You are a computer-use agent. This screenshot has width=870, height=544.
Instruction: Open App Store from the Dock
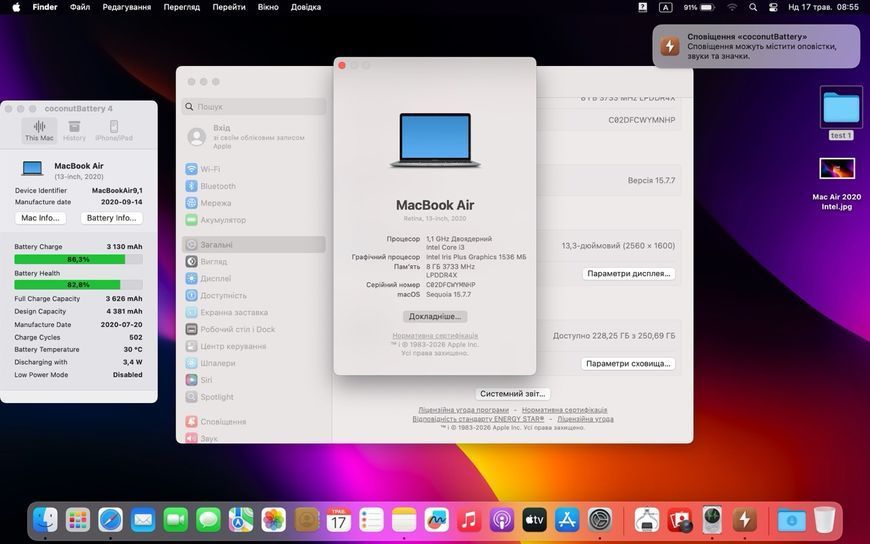(x=567, y=520)
